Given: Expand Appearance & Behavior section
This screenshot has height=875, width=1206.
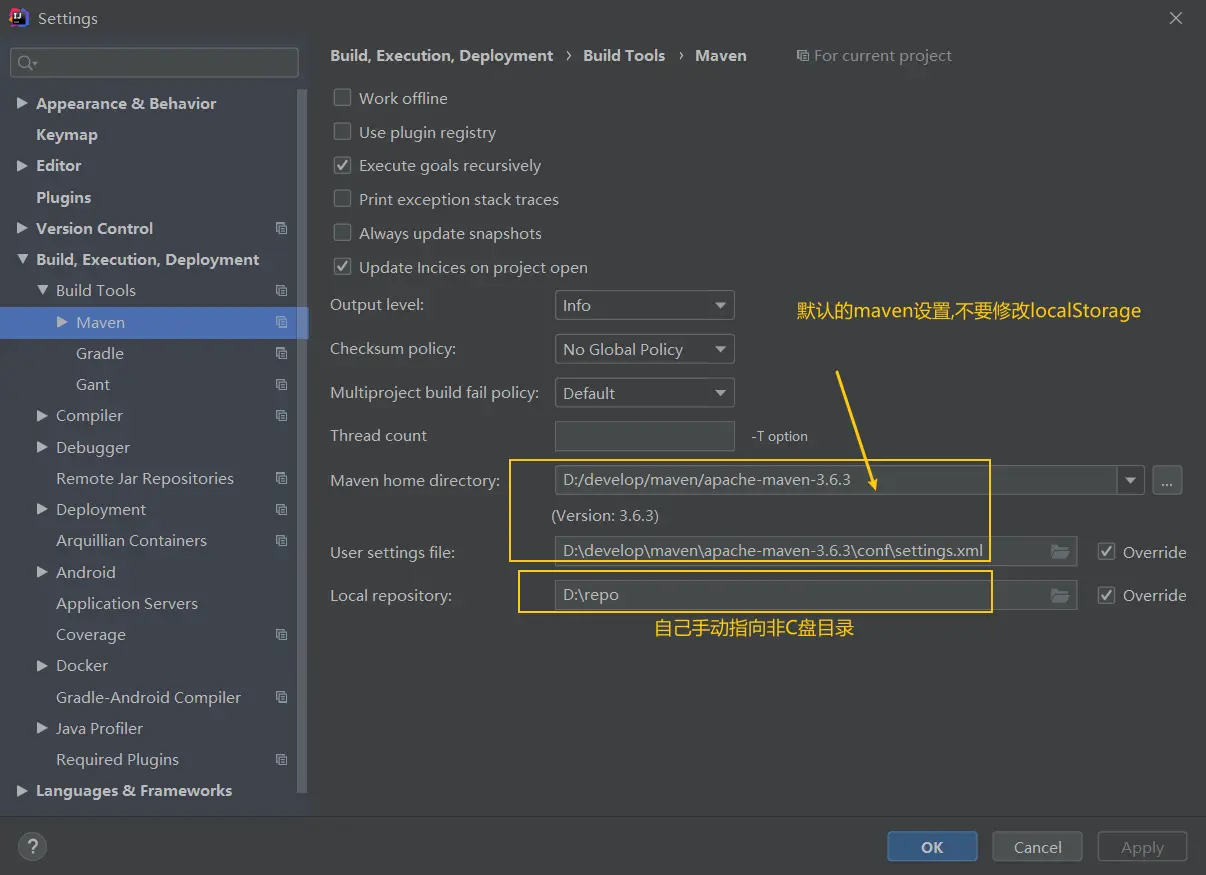Looking at the screenshot, I should pyautogui.click(x=22, y=103).
